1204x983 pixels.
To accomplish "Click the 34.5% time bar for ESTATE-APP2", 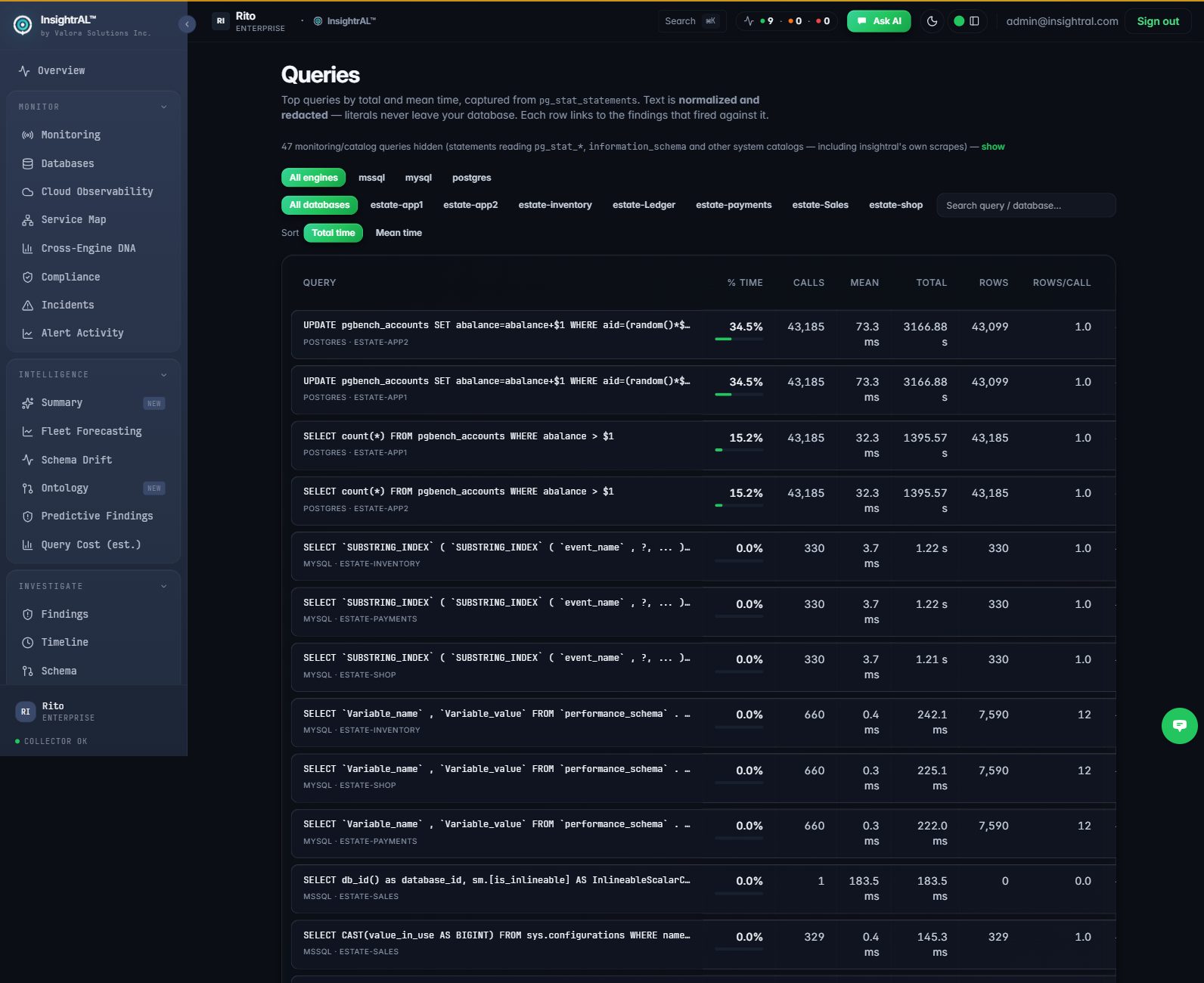I will (x=739, y=339).
